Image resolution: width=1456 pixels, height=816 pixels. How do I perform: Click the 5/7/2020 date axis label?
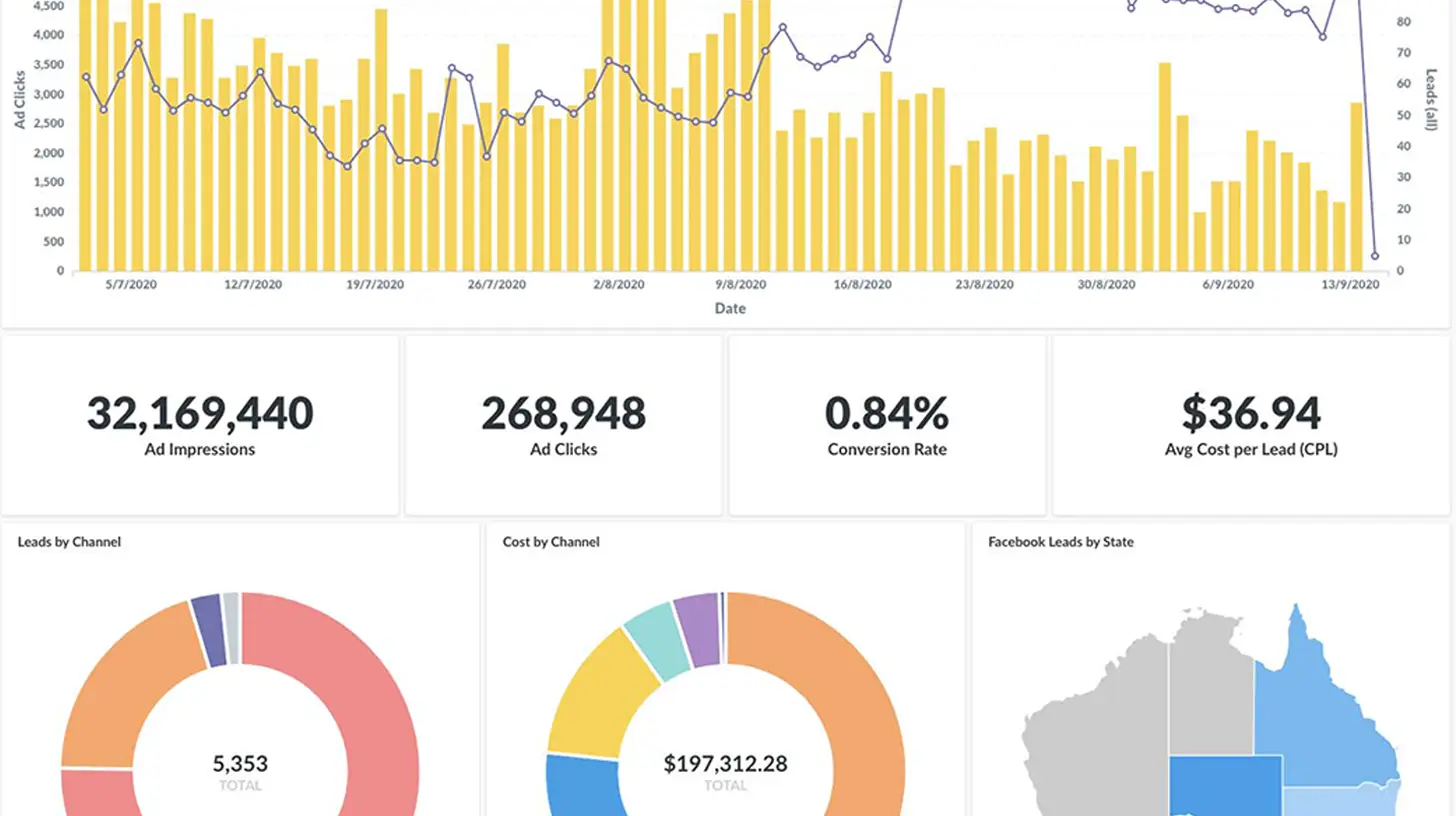tap(132, 285)
